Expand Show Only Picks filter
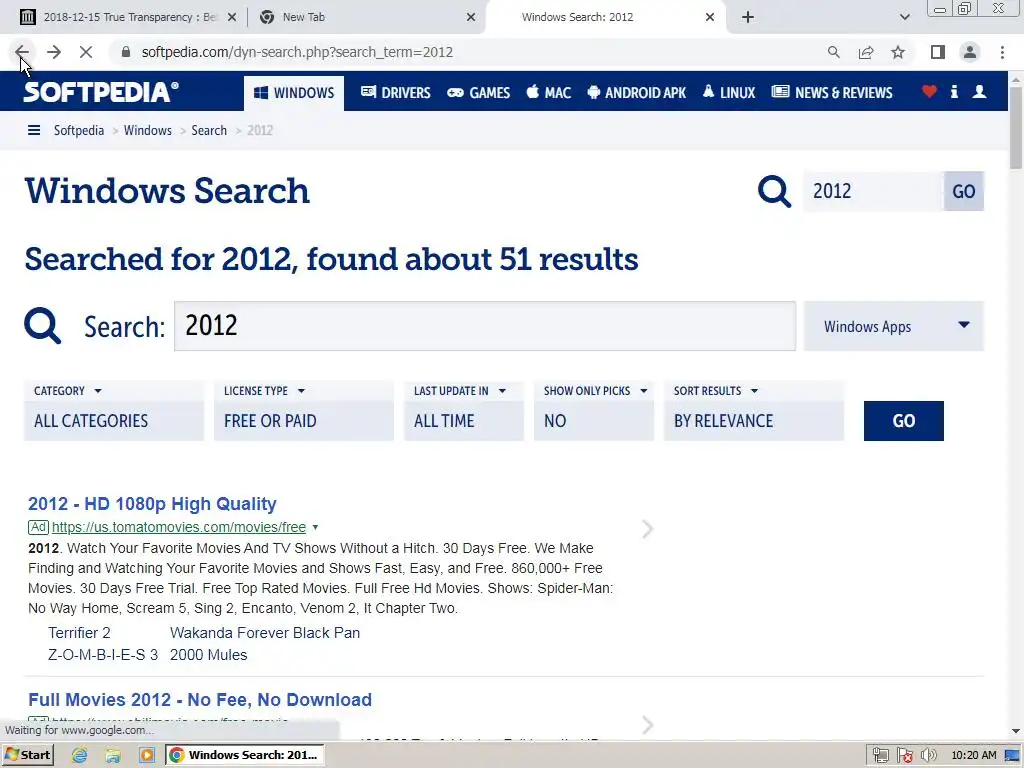1024x768 pixels. 594,411
